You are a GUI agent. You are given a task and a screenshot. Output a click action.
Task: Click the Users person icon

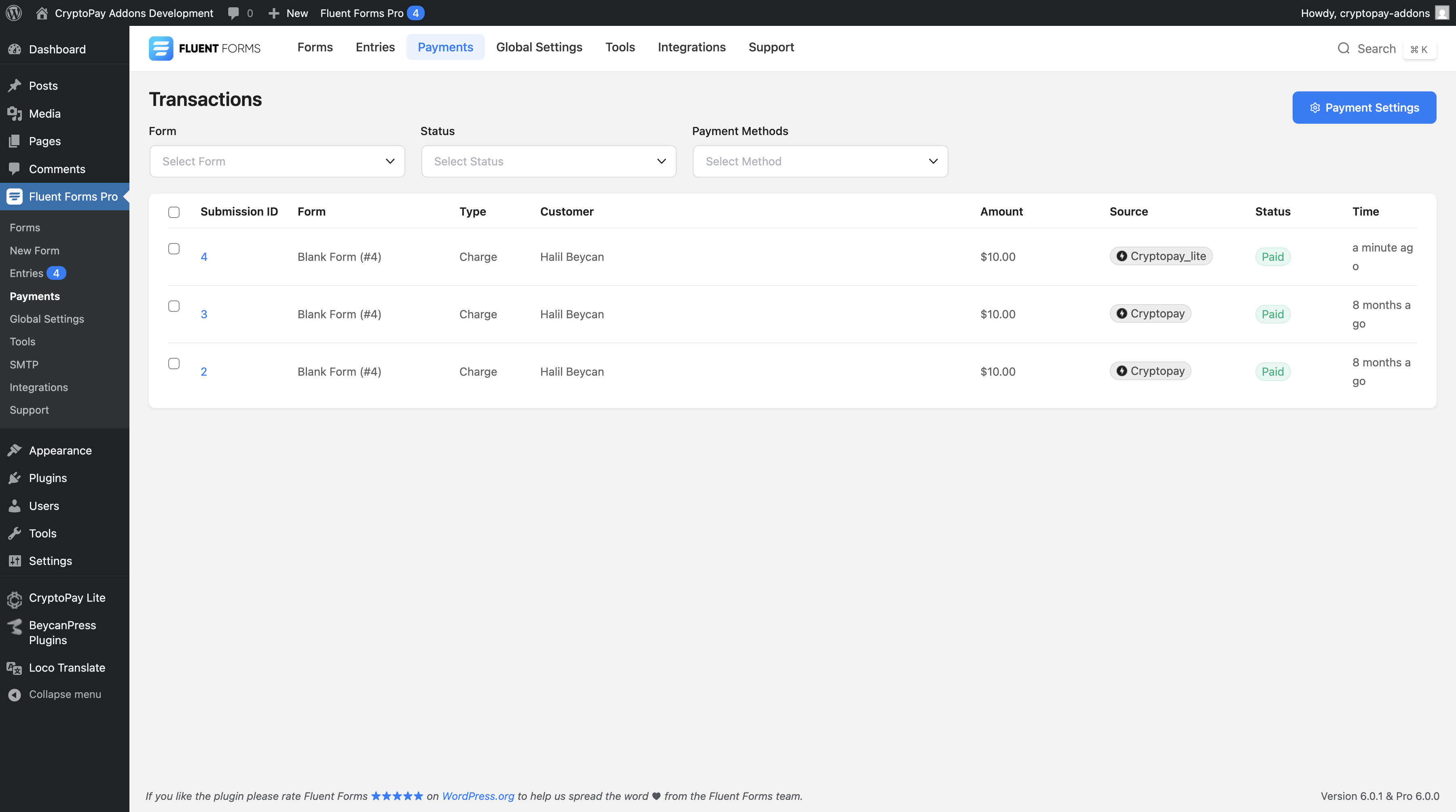(15, 506)
